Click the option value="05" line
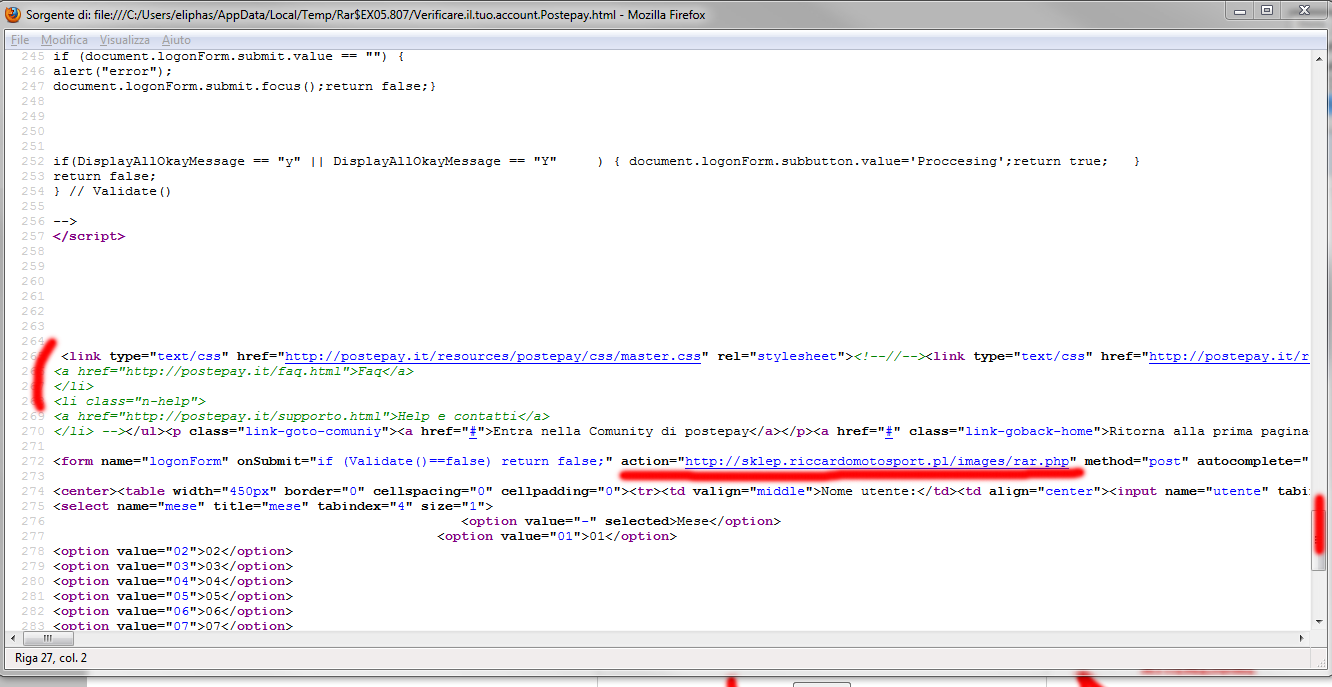 tap(173, 596)
